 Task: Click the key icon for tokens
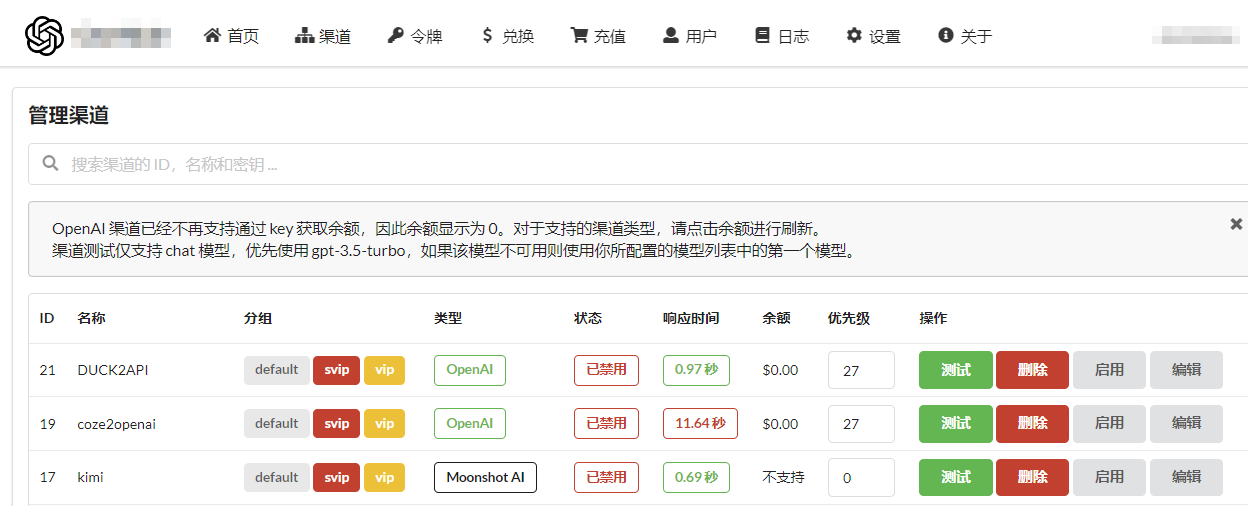[395, 36]
